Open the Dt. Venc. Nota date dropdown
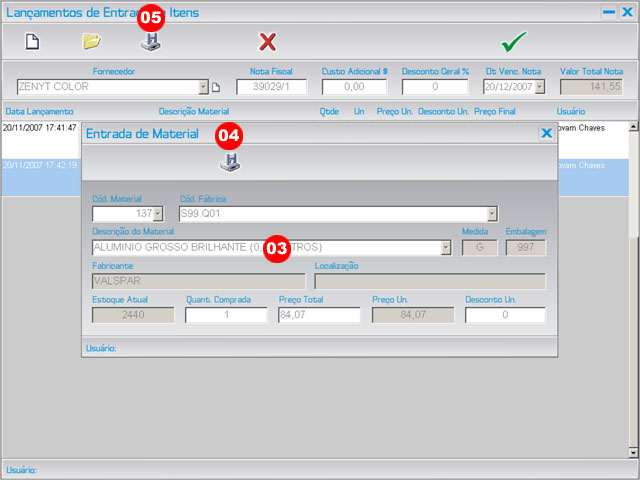Image resolution: width=640 pixels, height=480 pixels. coord(540,87)
